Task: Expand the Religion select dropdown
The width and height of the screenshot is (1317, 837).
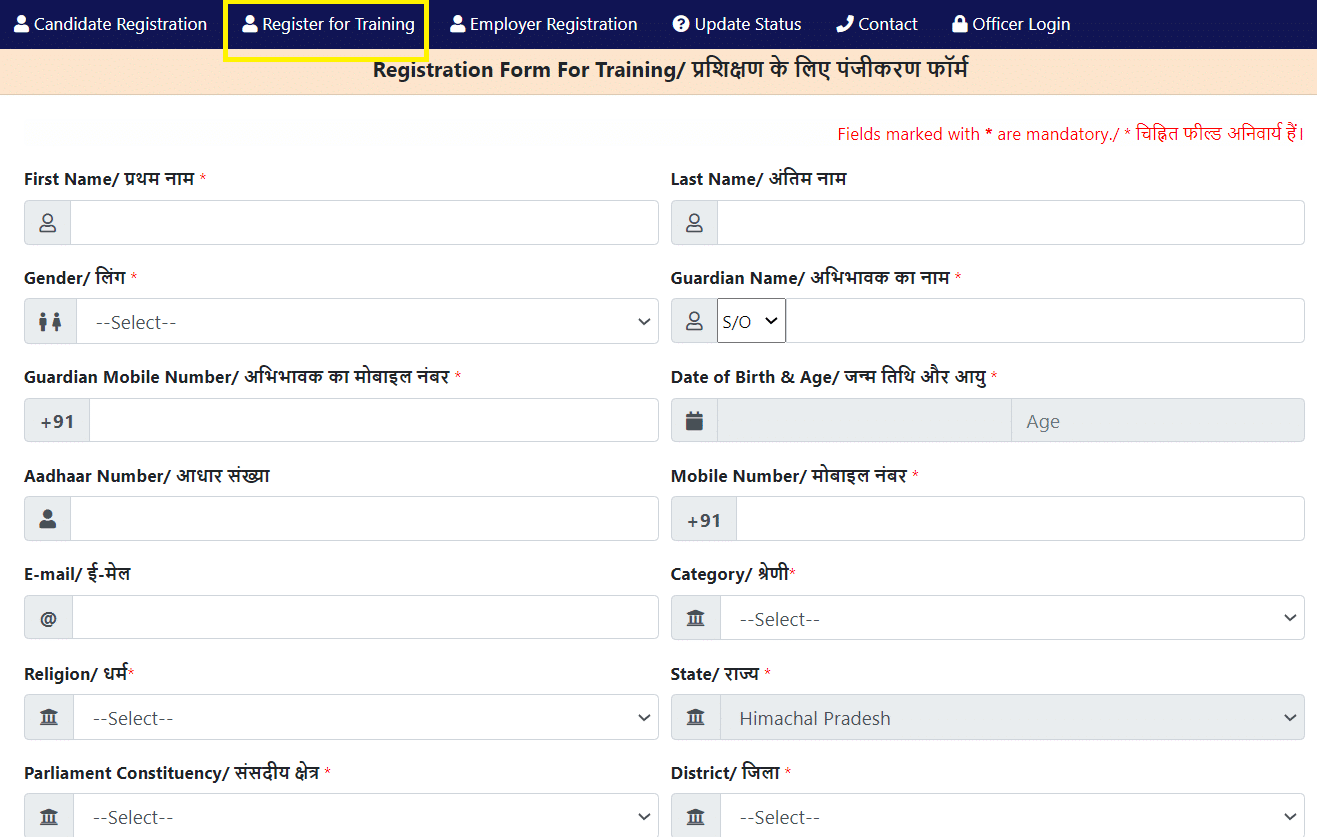Action: (x=365, y=718)
